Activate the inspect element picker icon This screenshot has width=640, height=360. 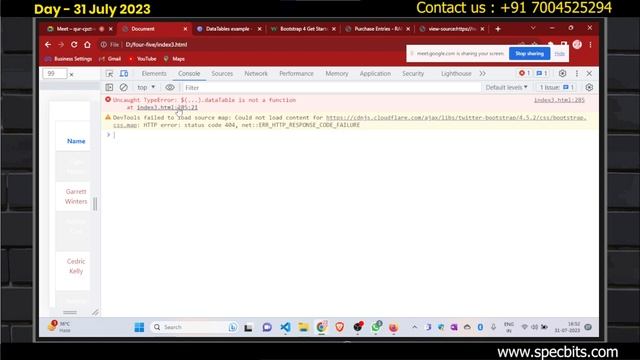[x=109, y=73]
